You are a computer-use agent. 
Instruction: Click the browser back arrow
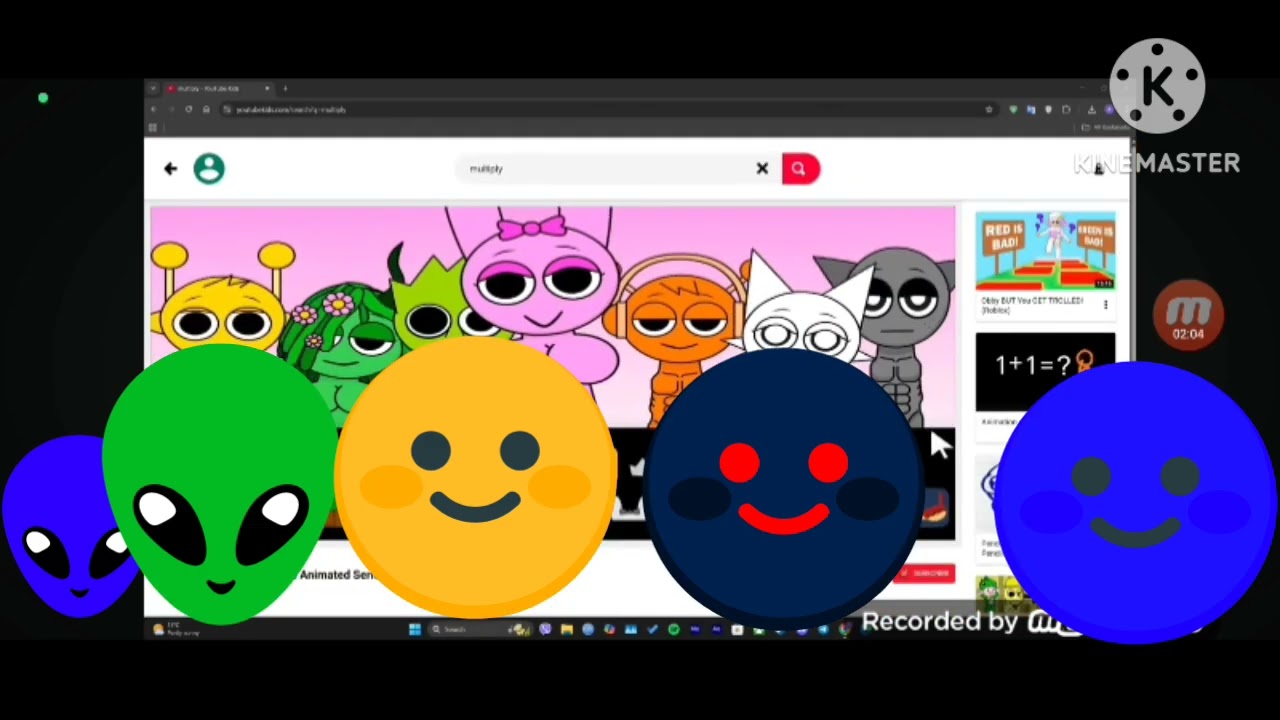pos(153,109)
